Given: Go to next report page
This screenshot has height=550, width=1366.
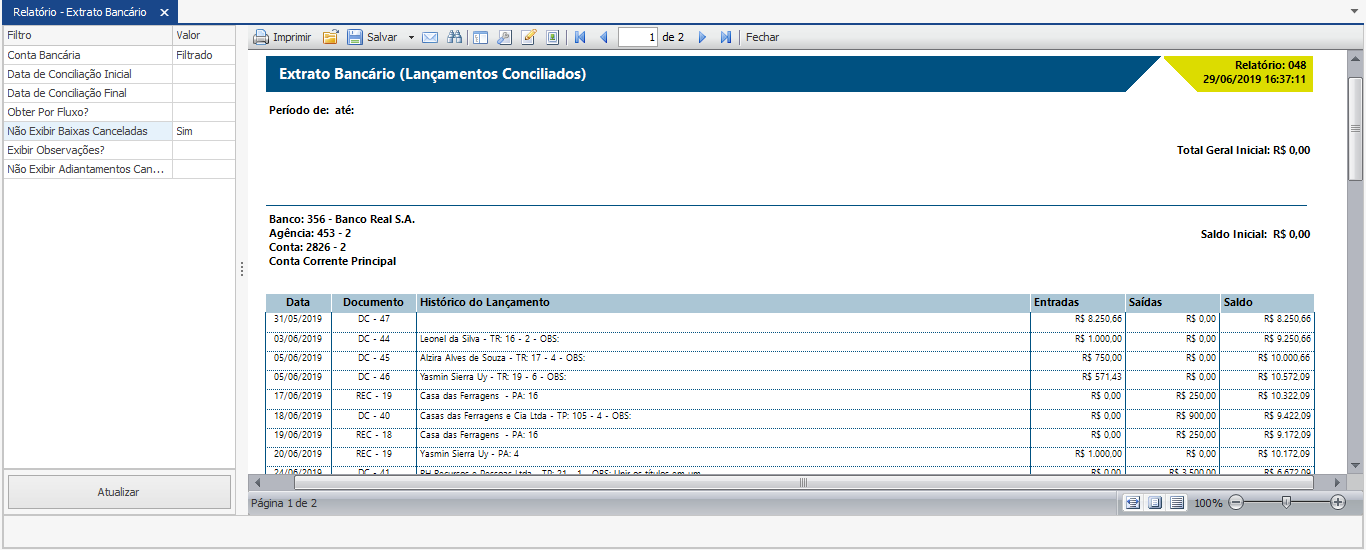Looking at the screenshot, I should (x=702, y=38).
